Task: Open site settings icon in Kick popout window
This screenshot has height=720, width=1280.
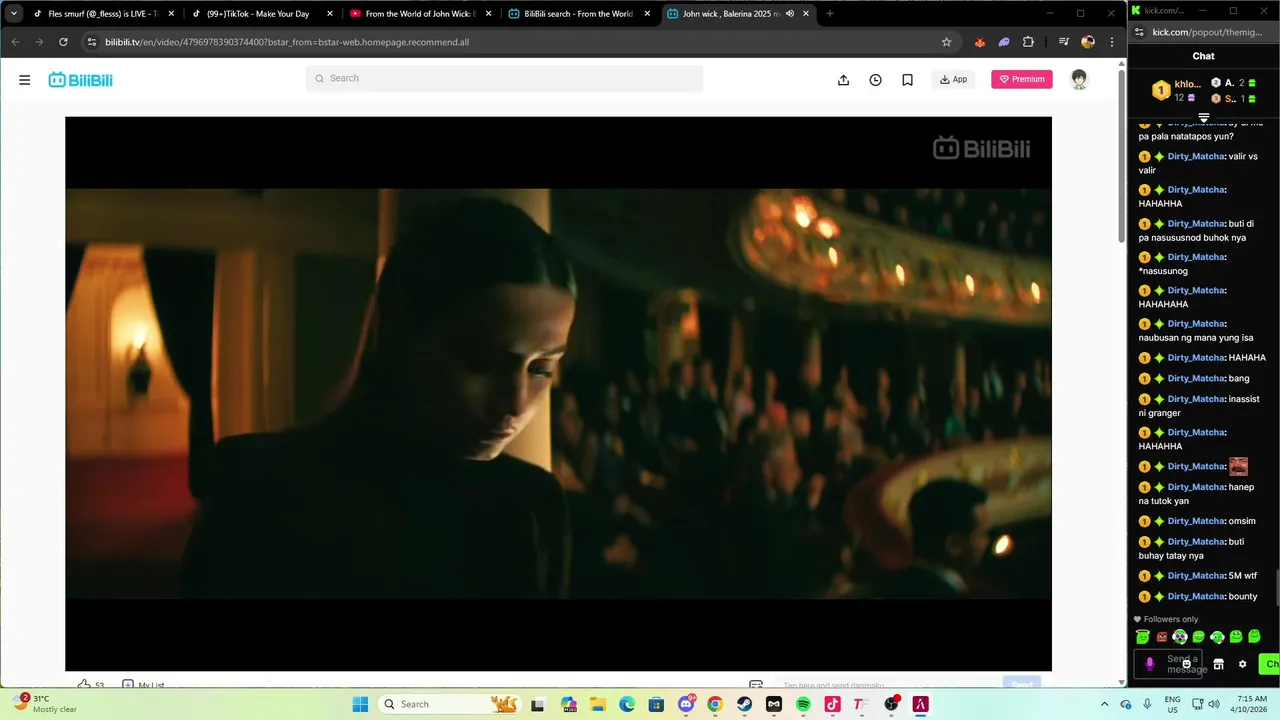Action: tap(1141, 32)
